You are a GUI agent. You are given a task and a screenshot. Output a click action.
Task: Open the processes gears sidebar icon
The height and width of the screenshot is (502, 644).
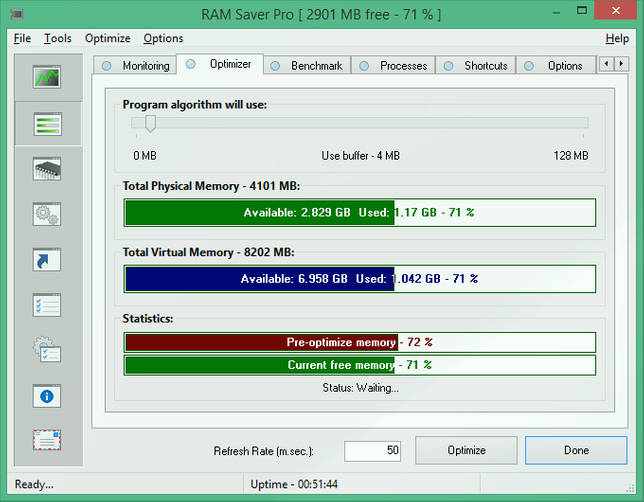[47, 214]
